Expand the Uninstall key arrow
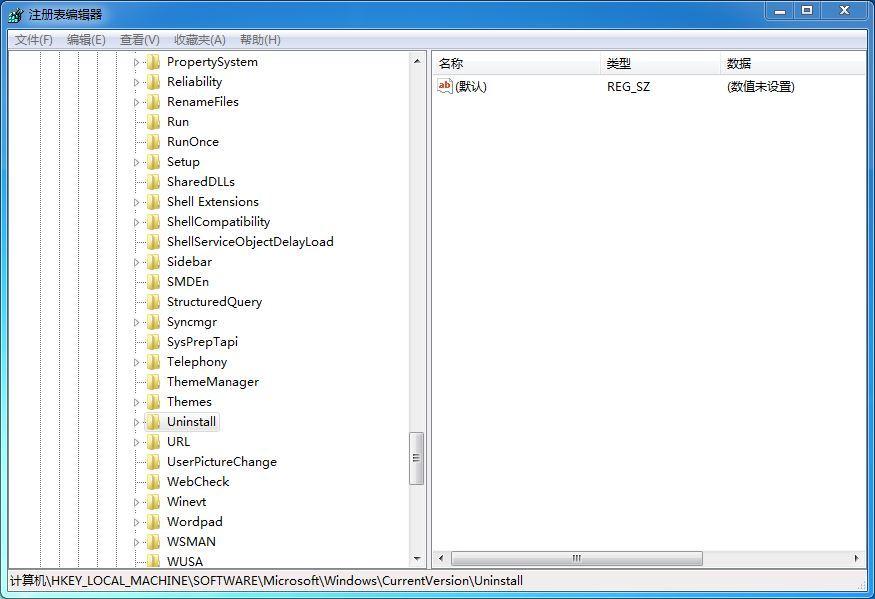The height and width of the screenshot is (599, 875). 137,423
